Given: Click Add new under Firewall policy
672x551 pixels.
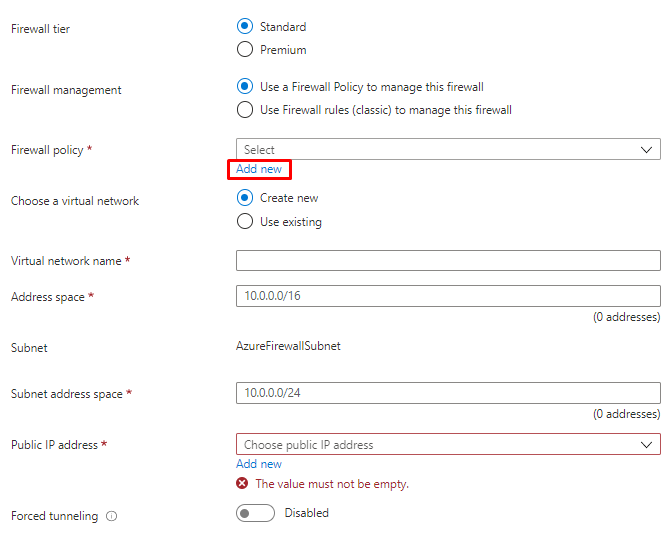Looking at the screenshot, I should click(259, 169).
